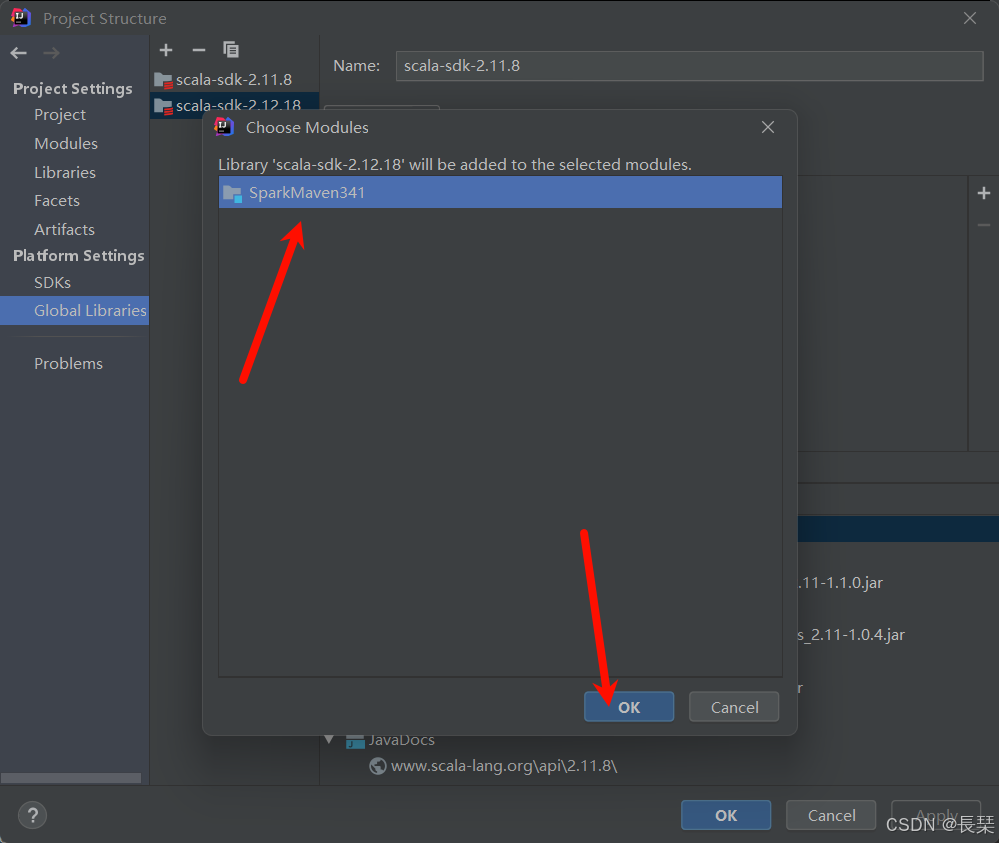Click the back navigation arrow
Screen dimensions: 999x843
pos(18,53)
